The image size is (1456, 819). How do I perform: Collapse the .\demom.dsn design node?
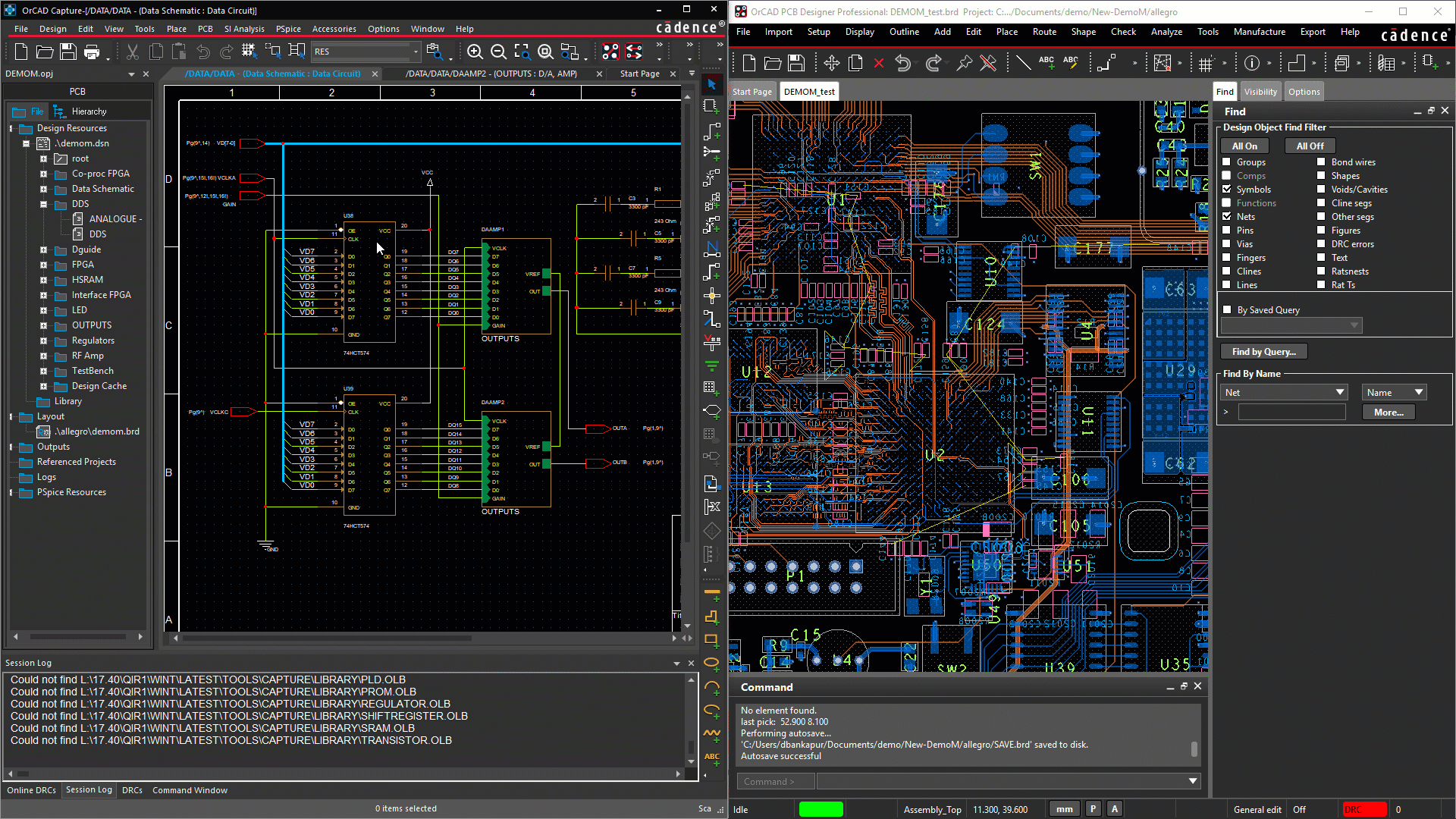(x=26, y=143)
